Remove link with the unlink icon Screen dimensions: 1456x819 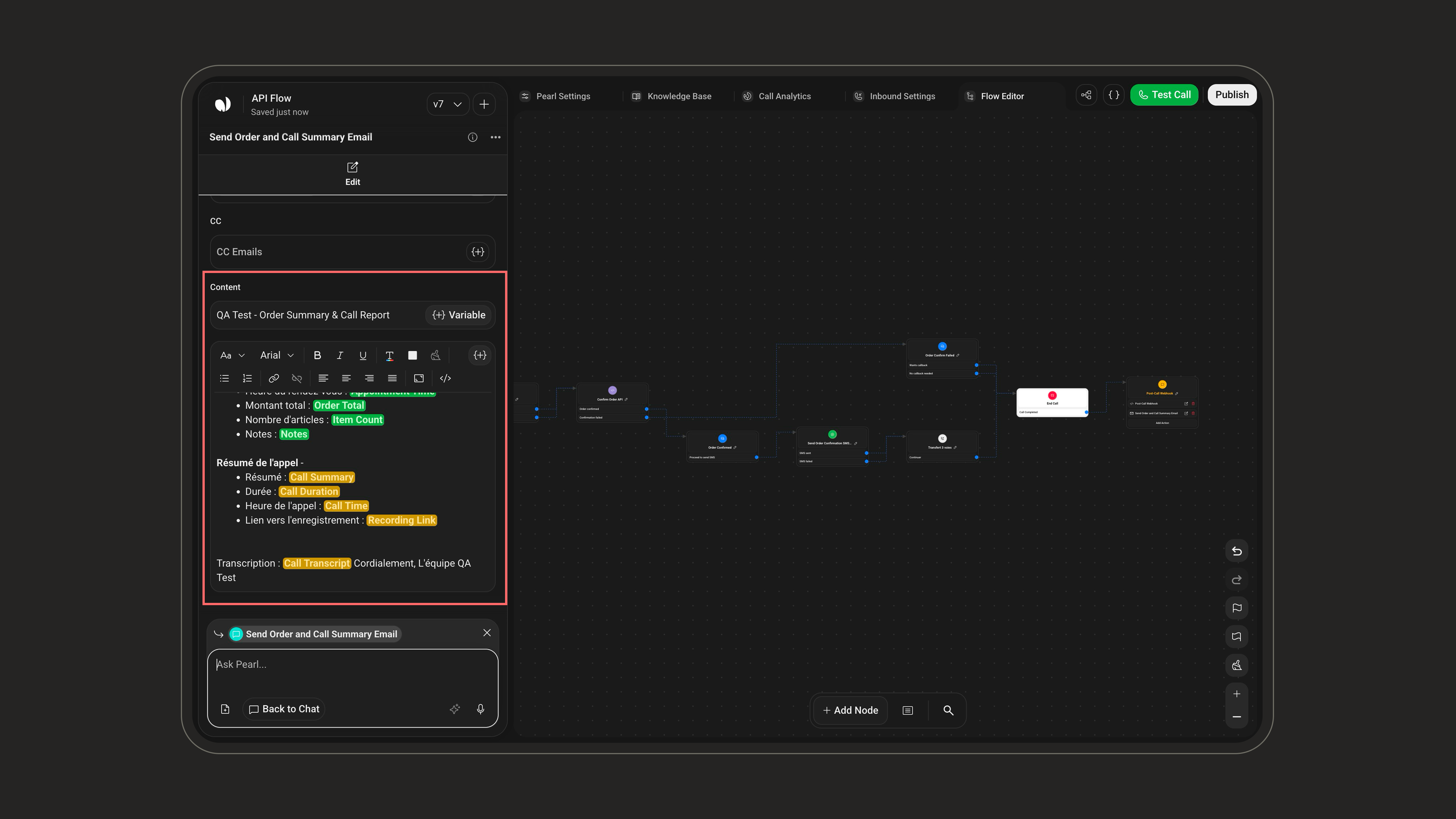297,379
